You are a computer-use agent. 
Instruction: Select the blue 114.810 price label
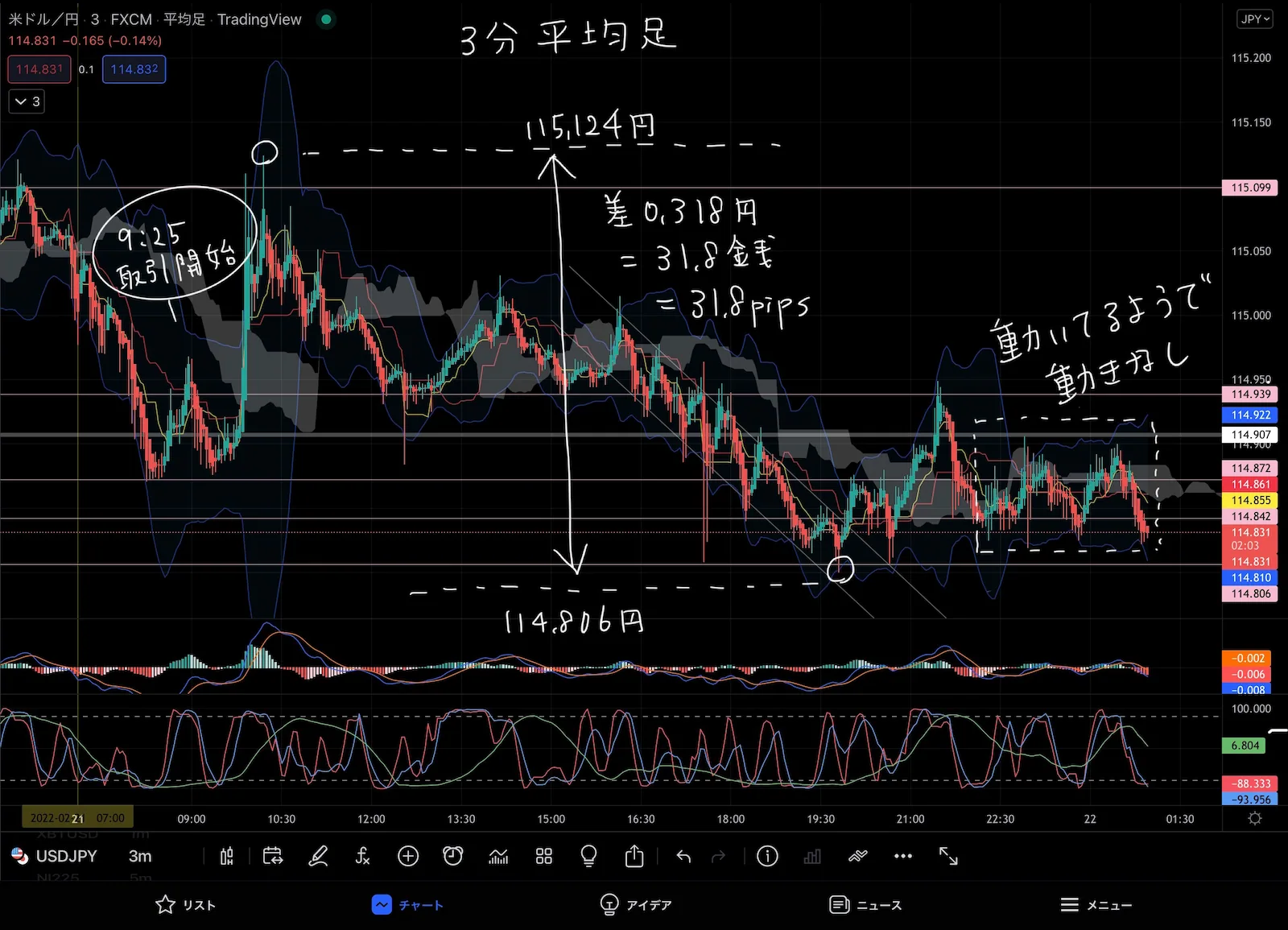coord(1250,577)
